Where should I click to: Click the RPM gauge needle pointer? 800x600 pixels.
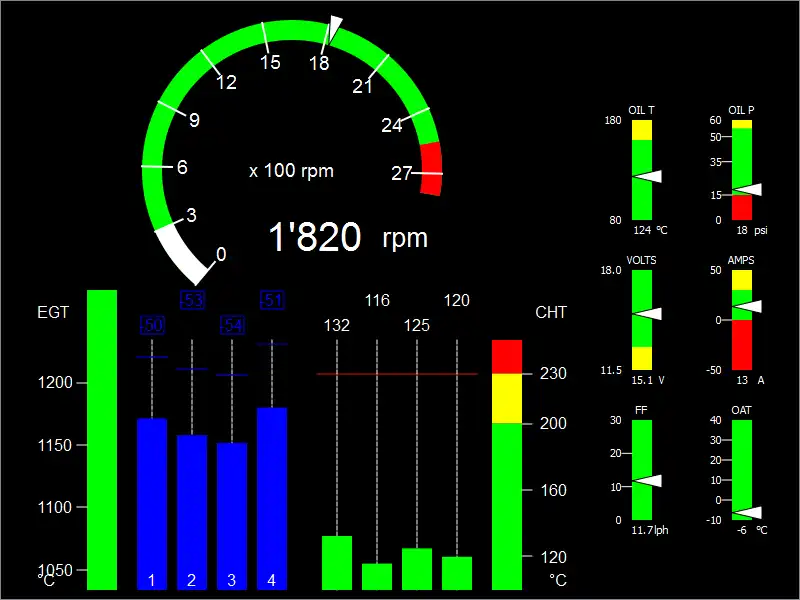[334, 29]
